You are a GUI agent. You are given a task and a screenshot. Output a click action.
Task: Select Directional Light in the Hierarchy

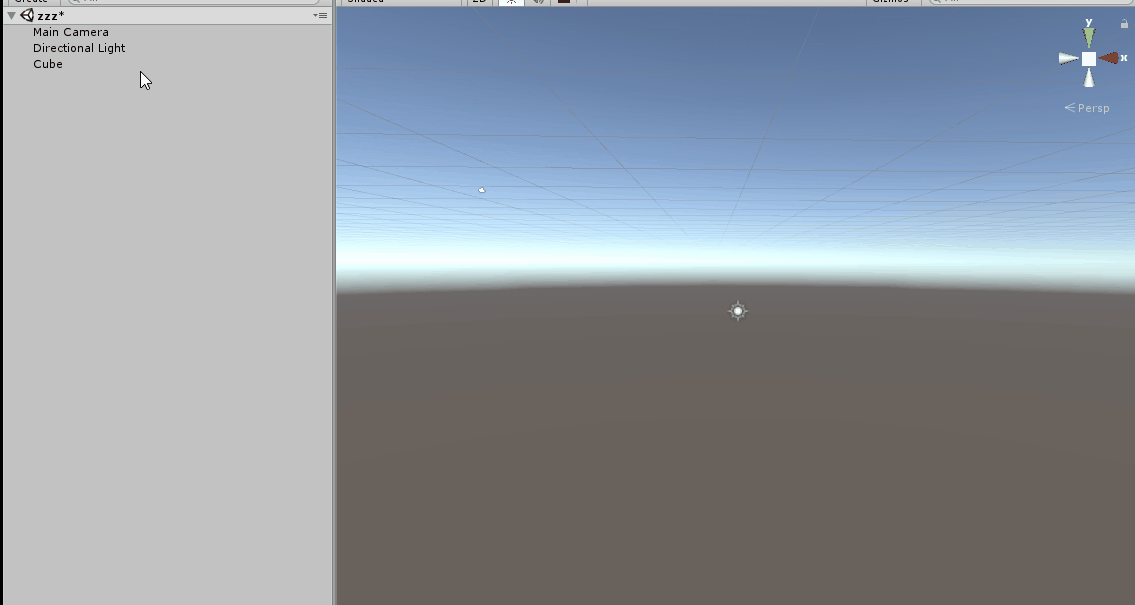pos(79,48)
